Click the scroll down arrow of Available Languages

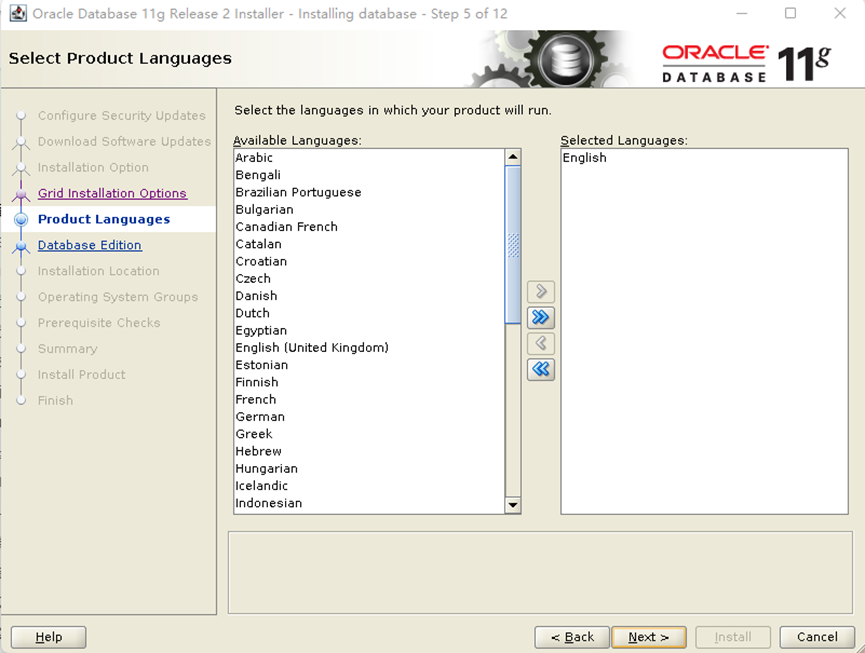click(x=512, y=505)
